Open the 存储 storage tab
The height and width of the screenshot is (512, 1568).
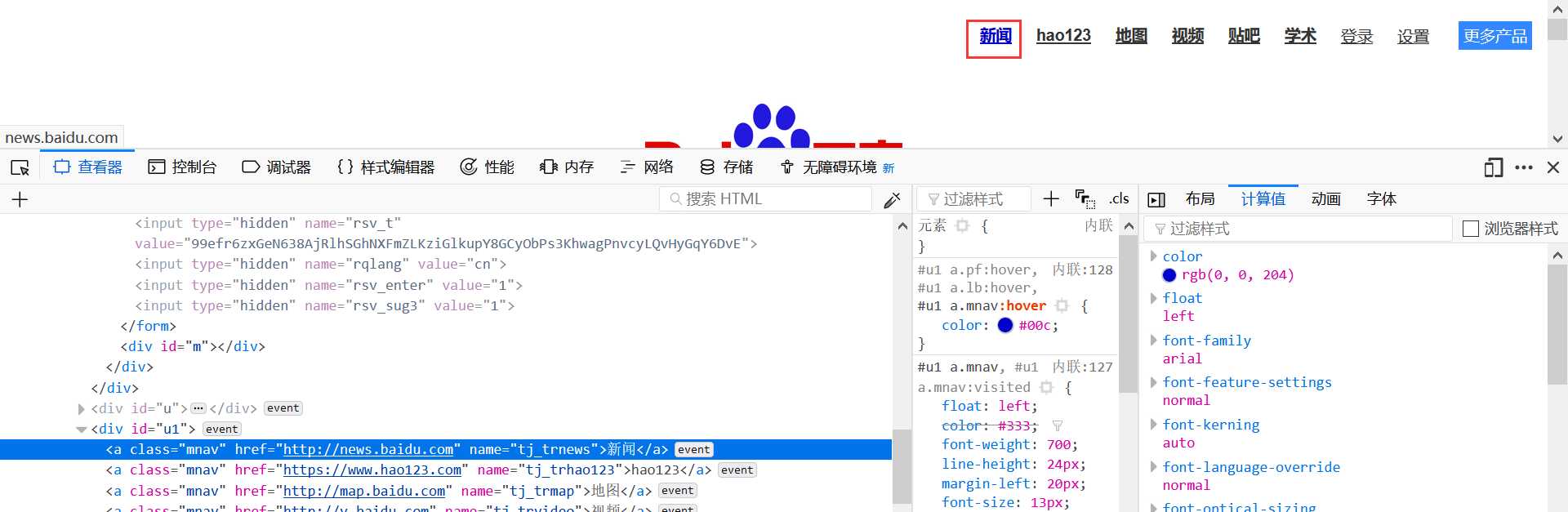[727, 167]
